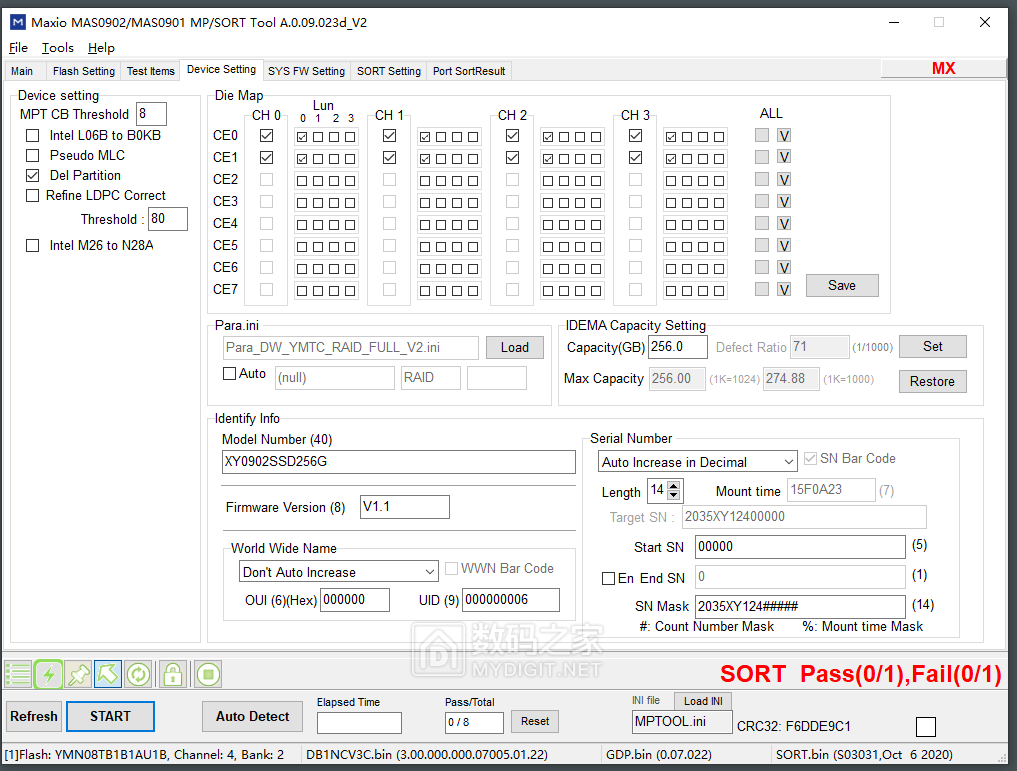Toggle Pseudo MLC checkbox
This screenshot has height=771, width=1017.
(x=32, y=156)
